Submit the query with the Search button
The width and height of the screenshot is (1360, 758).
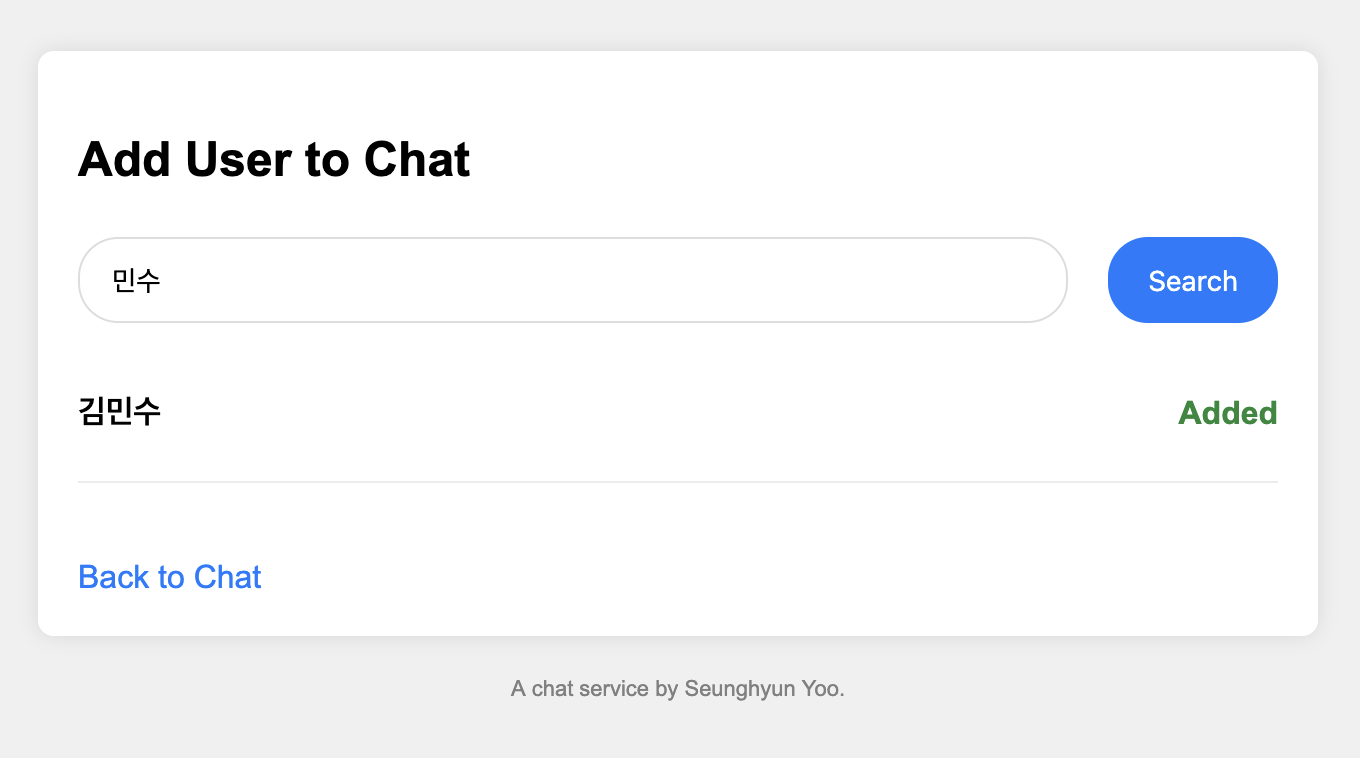pyautogui.click(x=1192, y=280)
